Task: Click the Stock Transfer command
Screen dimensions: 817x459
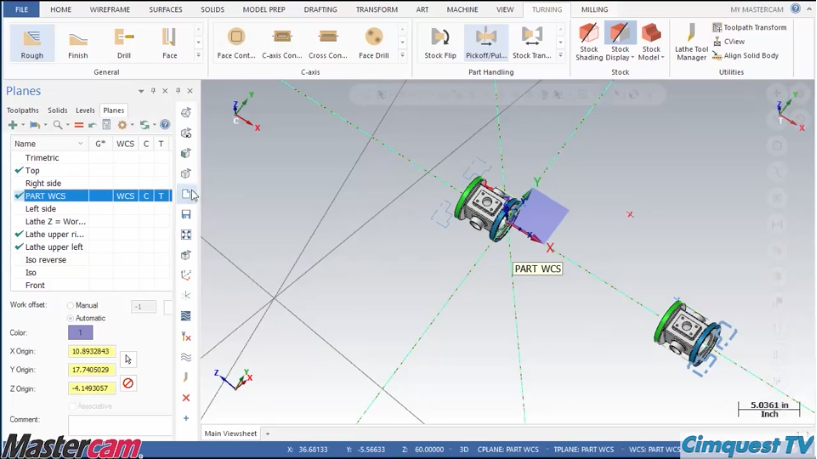Action: click(x=531, y=43)
